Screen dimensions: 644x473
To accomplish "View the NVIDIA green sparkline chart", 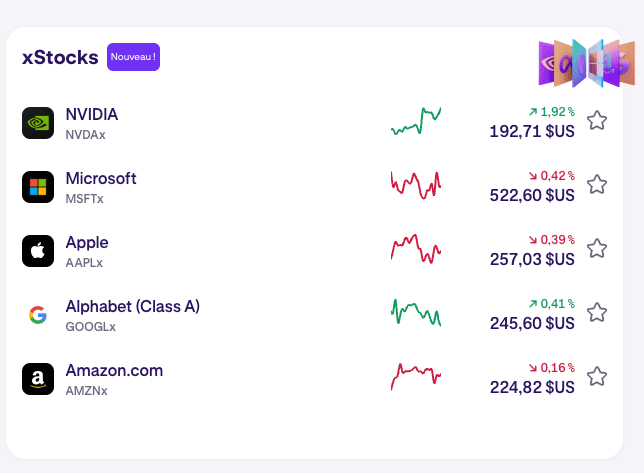I will click(416, 121).
